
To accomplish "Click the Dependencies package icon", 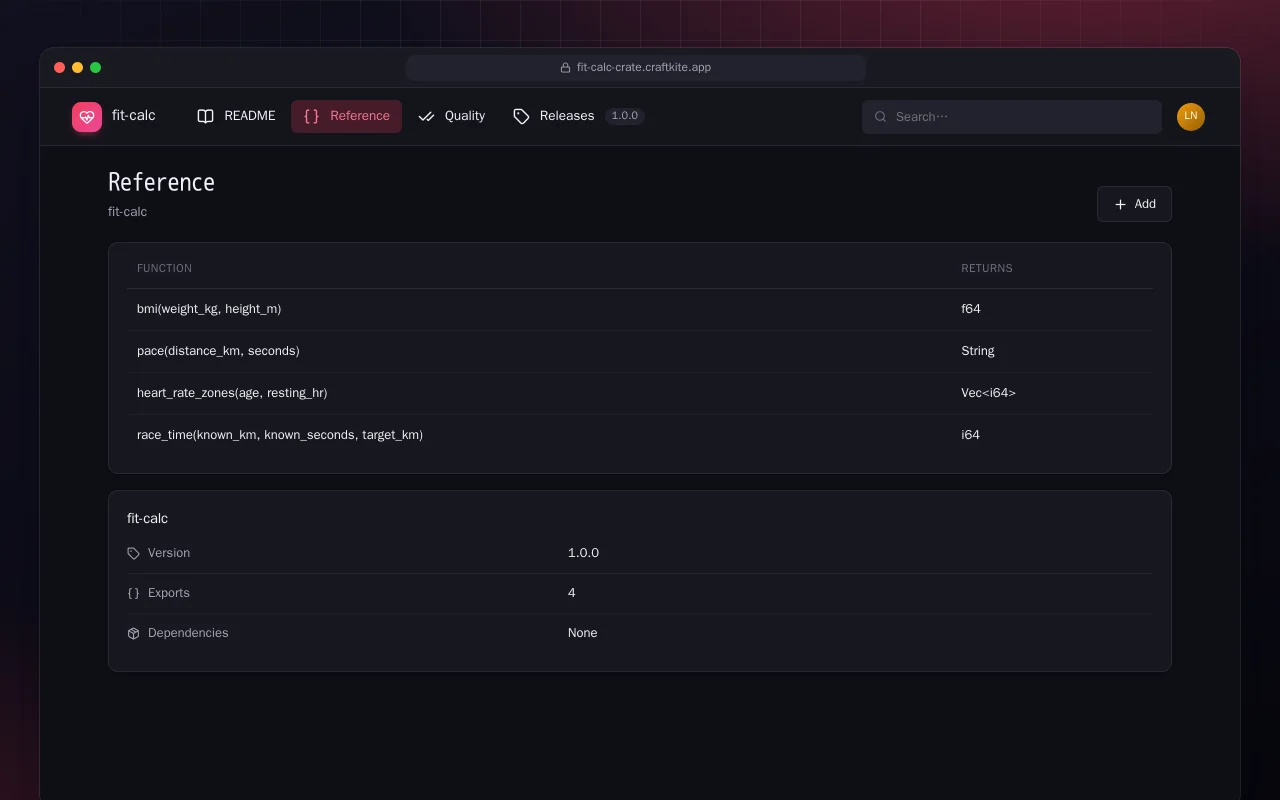I will (x=133, y=633).
